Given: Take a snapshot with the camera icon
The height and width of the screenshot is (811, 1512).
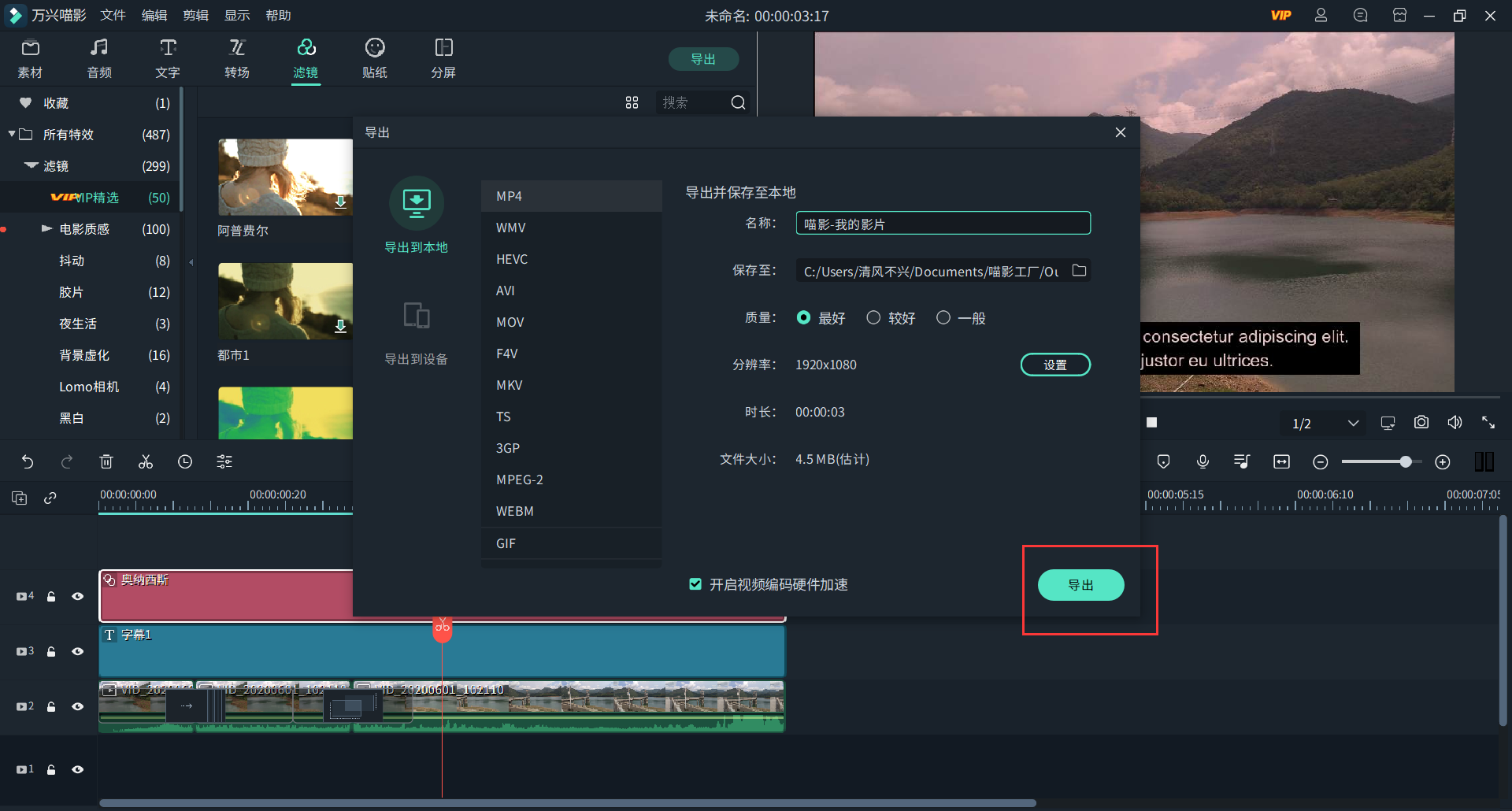Looking at the screenshot, I should pos(1421,422).
